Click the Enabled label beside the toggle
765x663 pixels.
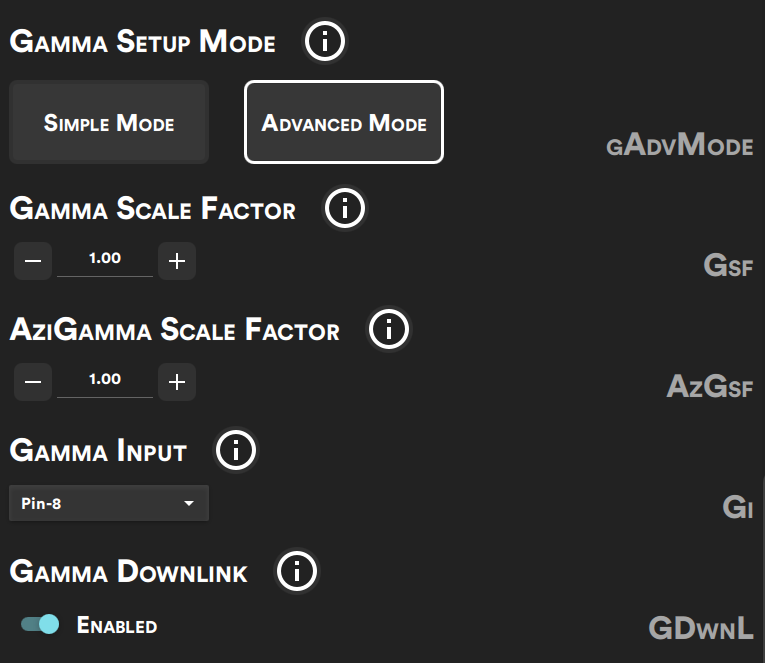click(117, 625)
